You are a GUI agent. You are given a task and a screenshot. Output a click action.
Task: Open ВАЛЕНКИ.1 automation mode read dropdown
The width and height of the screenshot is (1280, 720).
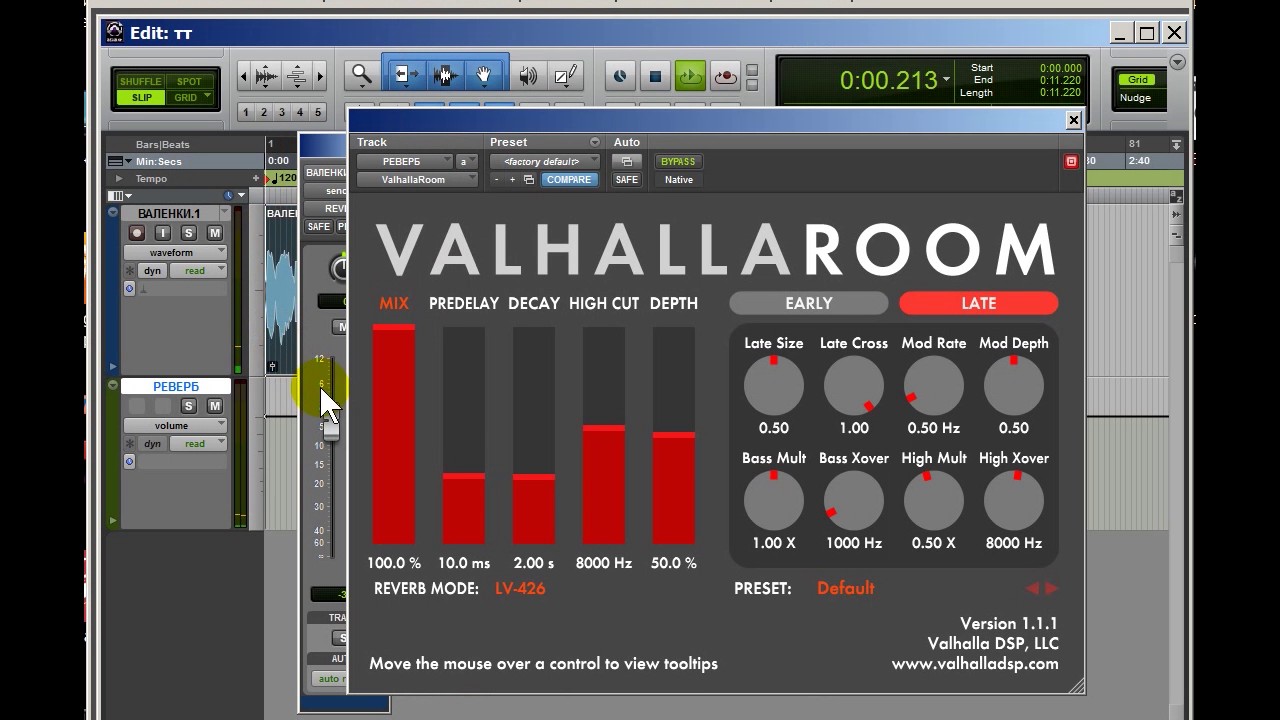tap(198, 271)
